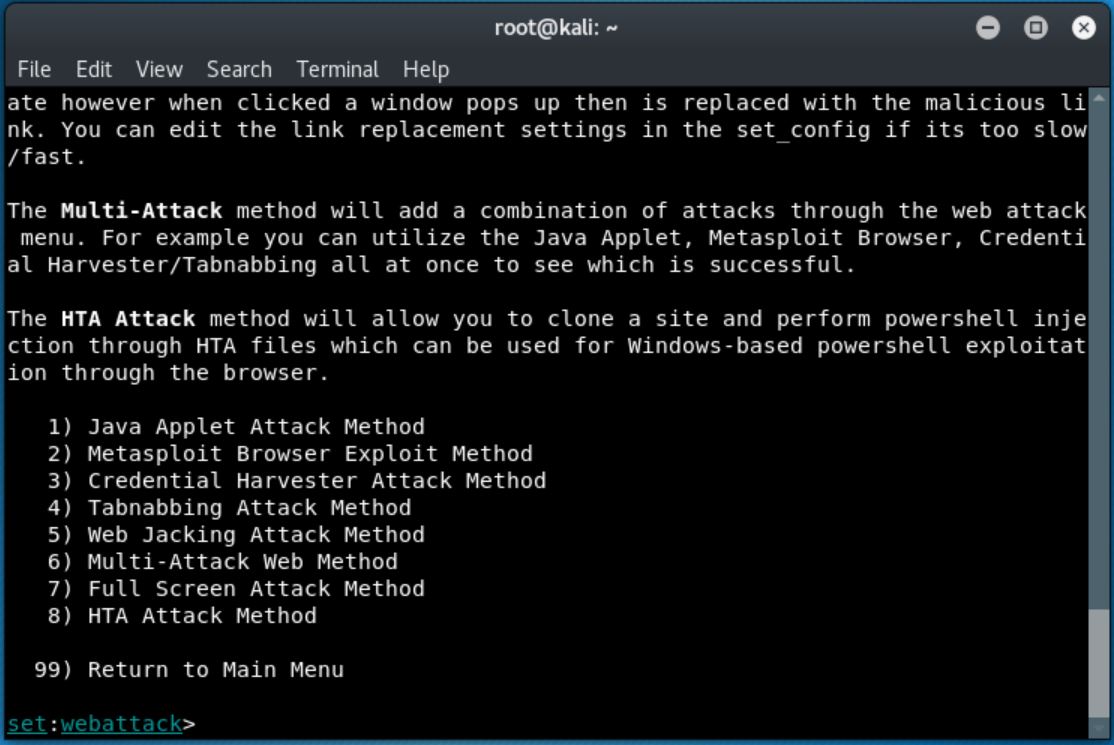Click the Java Applet Attack Method line
The height and width of the screenshot is (745, 1114).
click(x=236, y=427)
